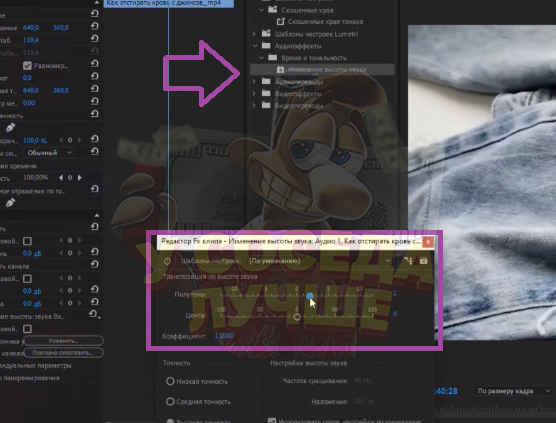Viewport: 556px width, 423px height.
Task: Reset the Rotation 0,0 parameter
Action: [x=94, y=76]
